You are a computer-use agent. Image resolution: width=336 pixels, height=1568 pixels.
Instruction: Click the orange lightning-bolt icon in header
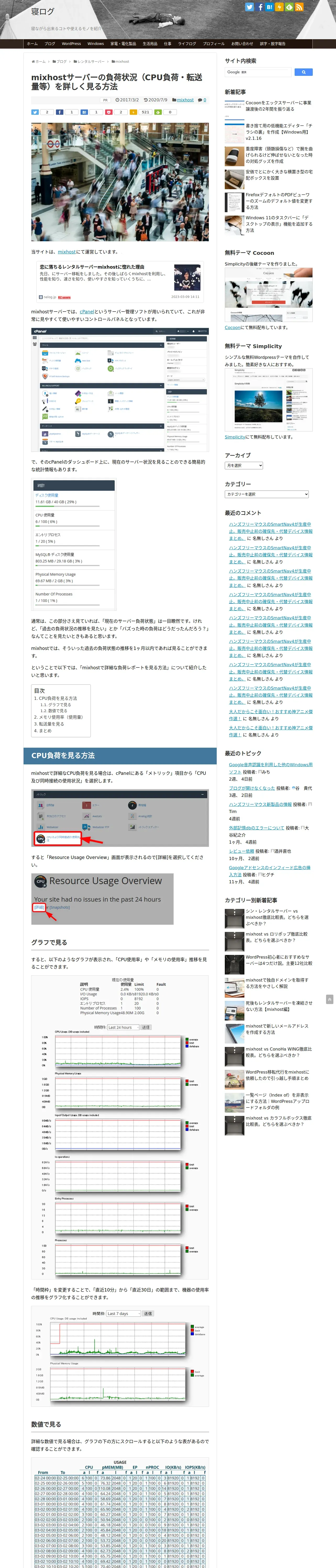coord(279,7)
